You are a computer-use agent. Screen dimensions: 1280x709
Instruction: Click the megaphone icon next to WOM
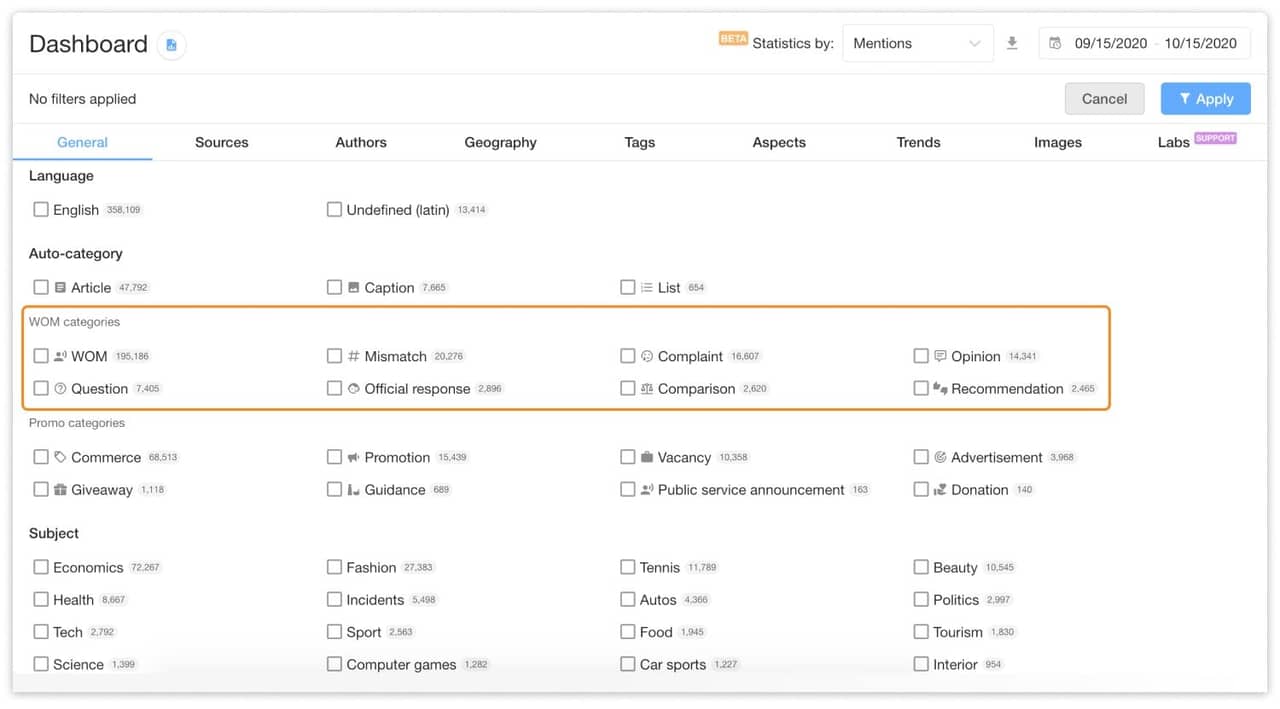point(61,355)
